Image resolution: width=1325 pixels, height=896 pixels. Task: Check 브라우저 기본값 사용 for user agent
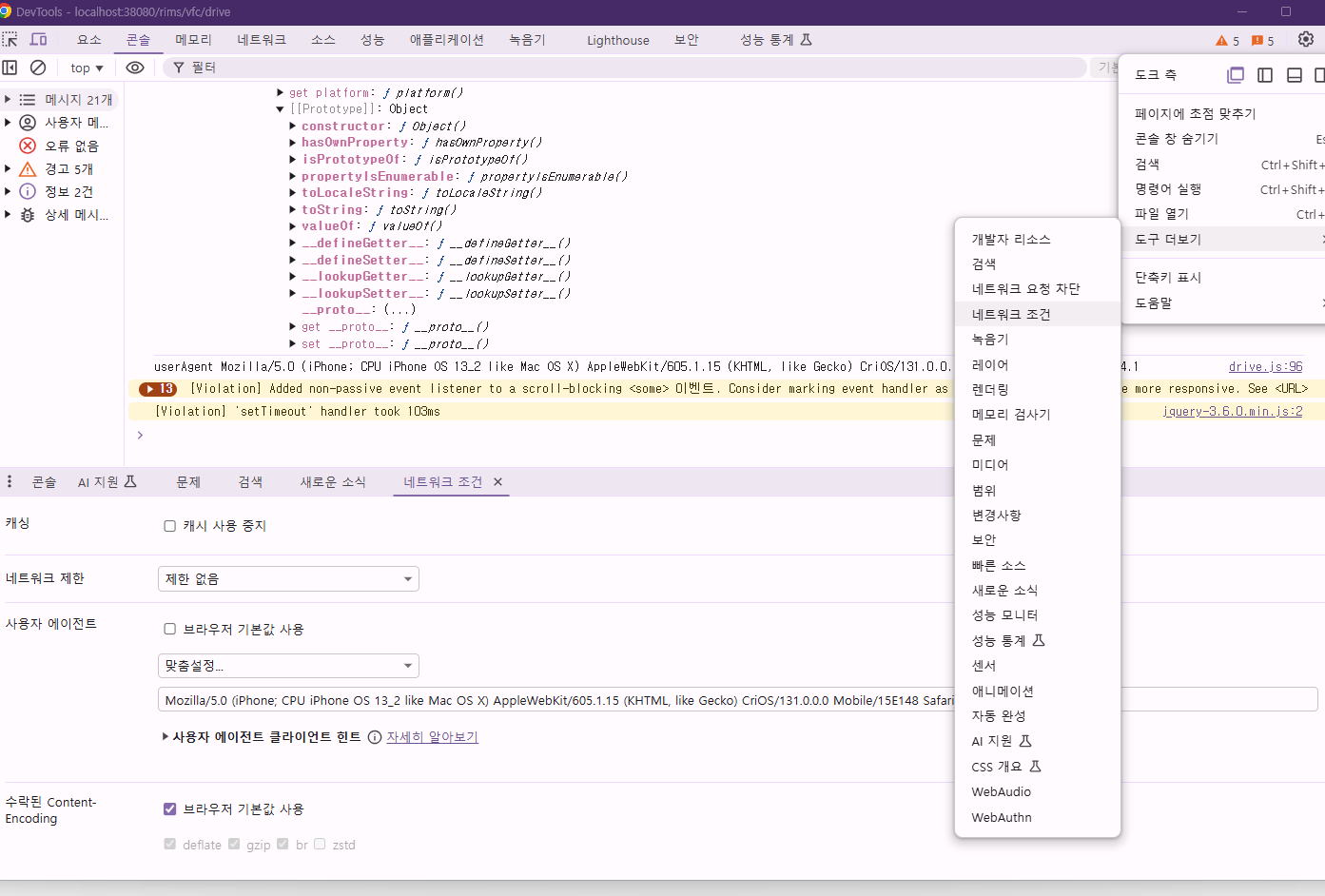click(x=169, y=628)
